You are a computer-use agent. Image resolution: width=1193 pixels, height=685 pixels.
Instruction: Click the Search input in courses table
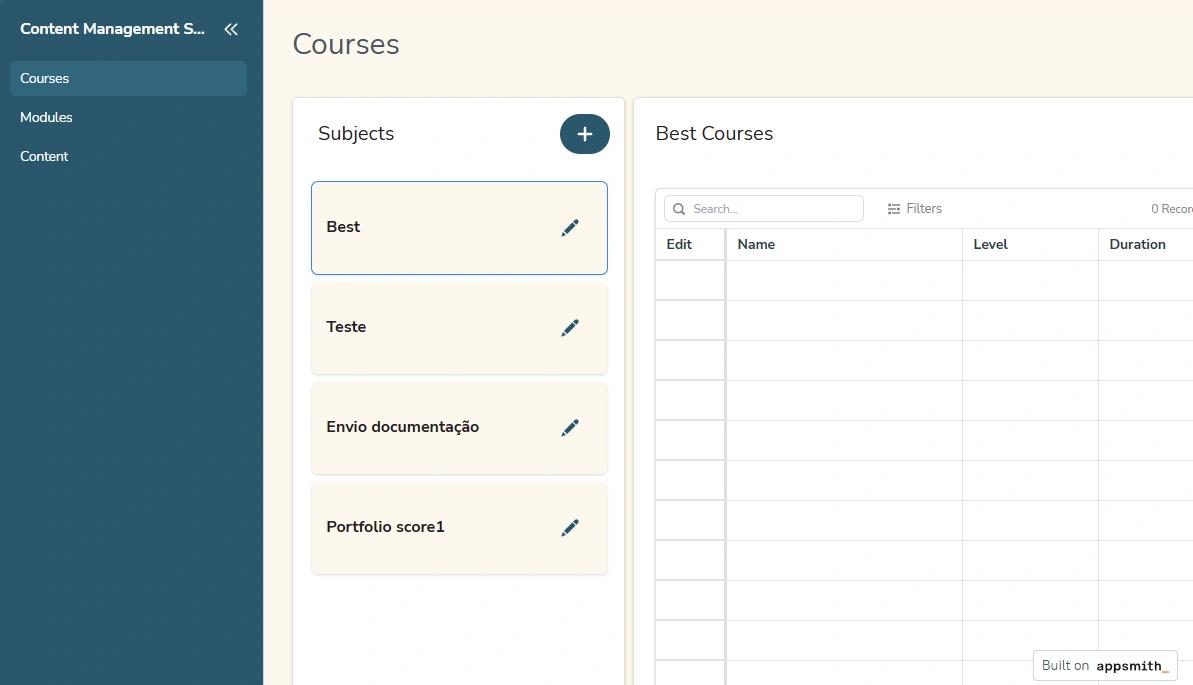pos(764,209)
